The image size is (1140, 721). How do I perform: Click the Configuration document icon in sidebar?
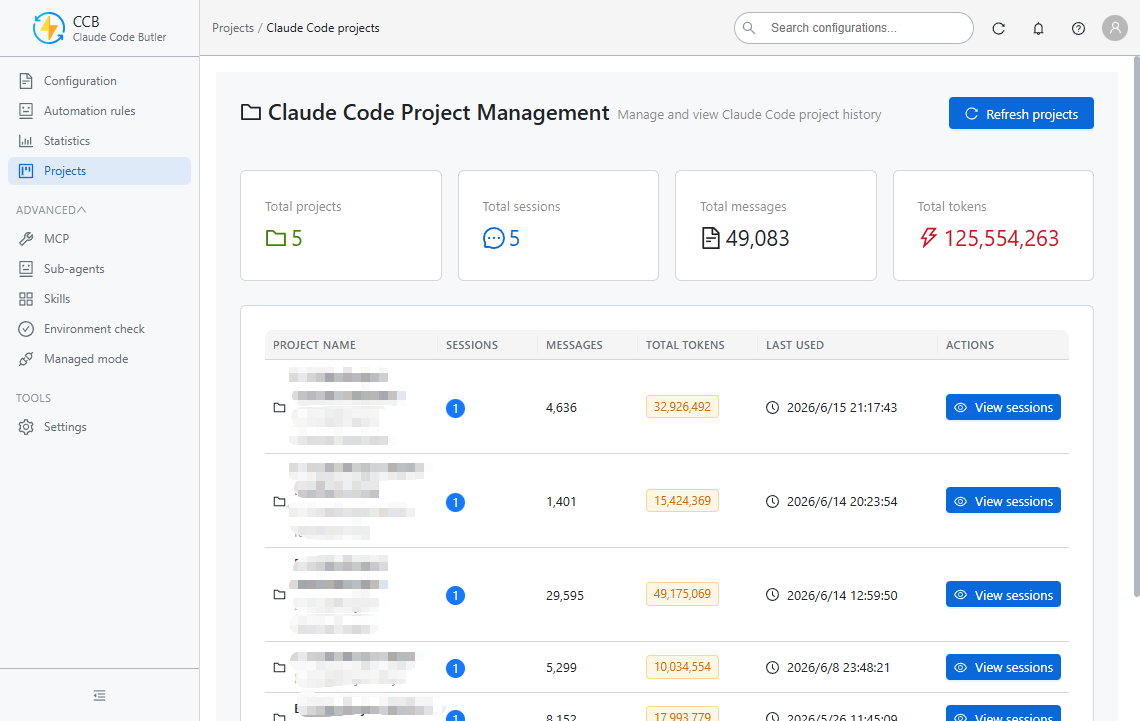[26, 81]
